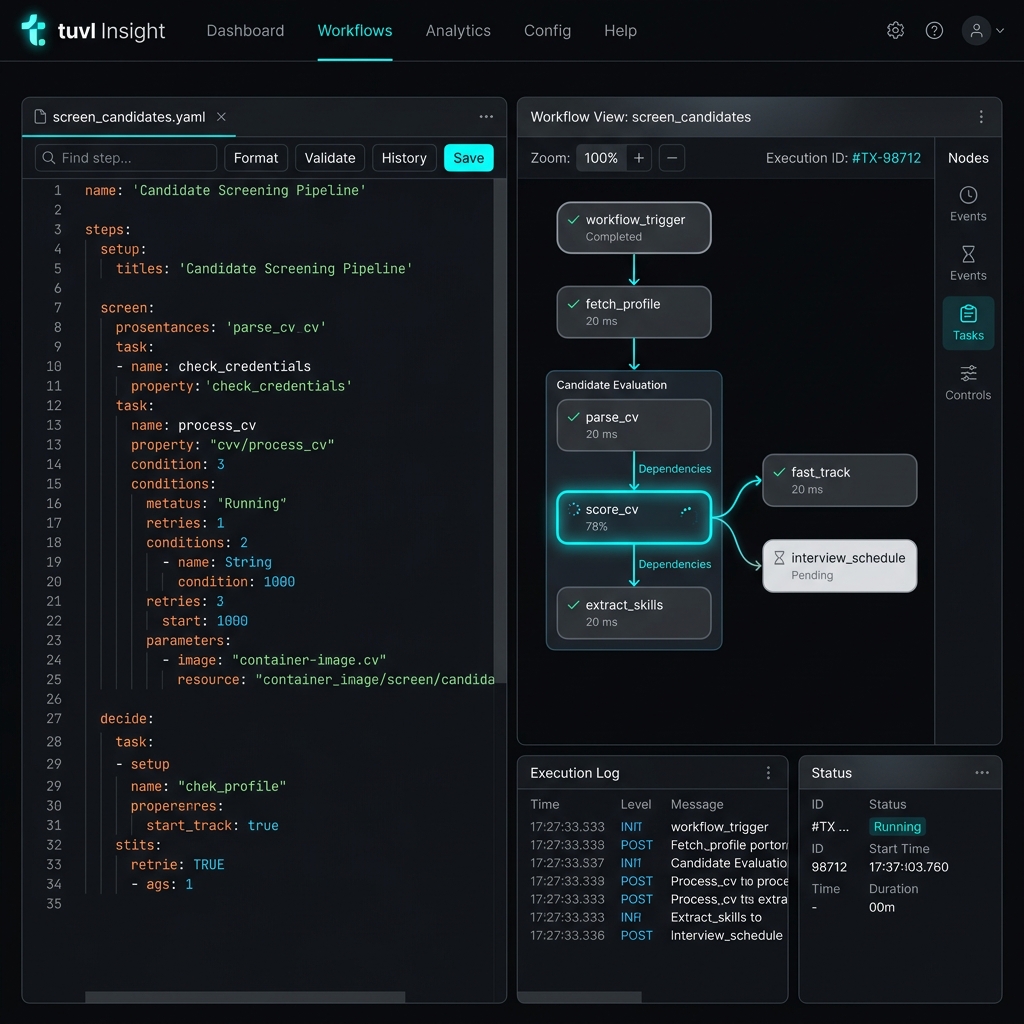The width and height of the screenshot is (1024, 1024).
Task: Click the workflow_trigger log message
Action: (719, 827)
